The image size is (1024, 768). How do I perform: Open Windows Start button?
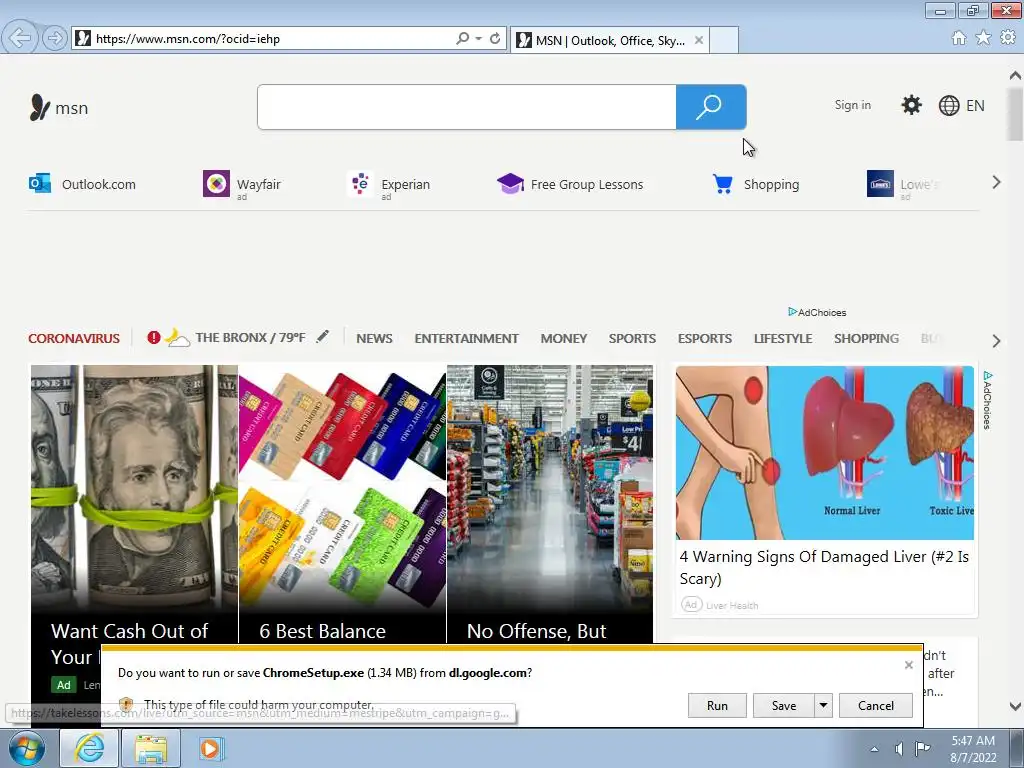point(26,748)
